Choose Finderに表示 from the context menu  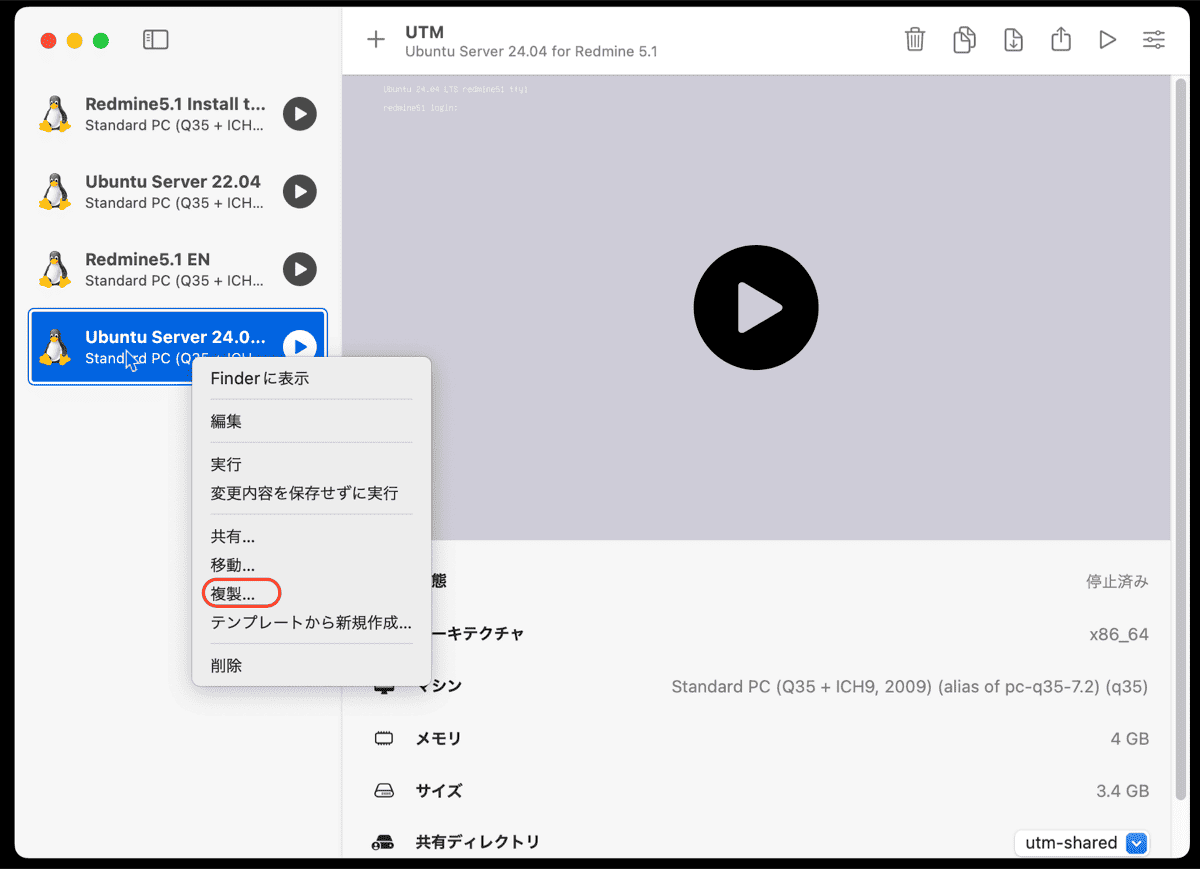(x=259, y=379)
